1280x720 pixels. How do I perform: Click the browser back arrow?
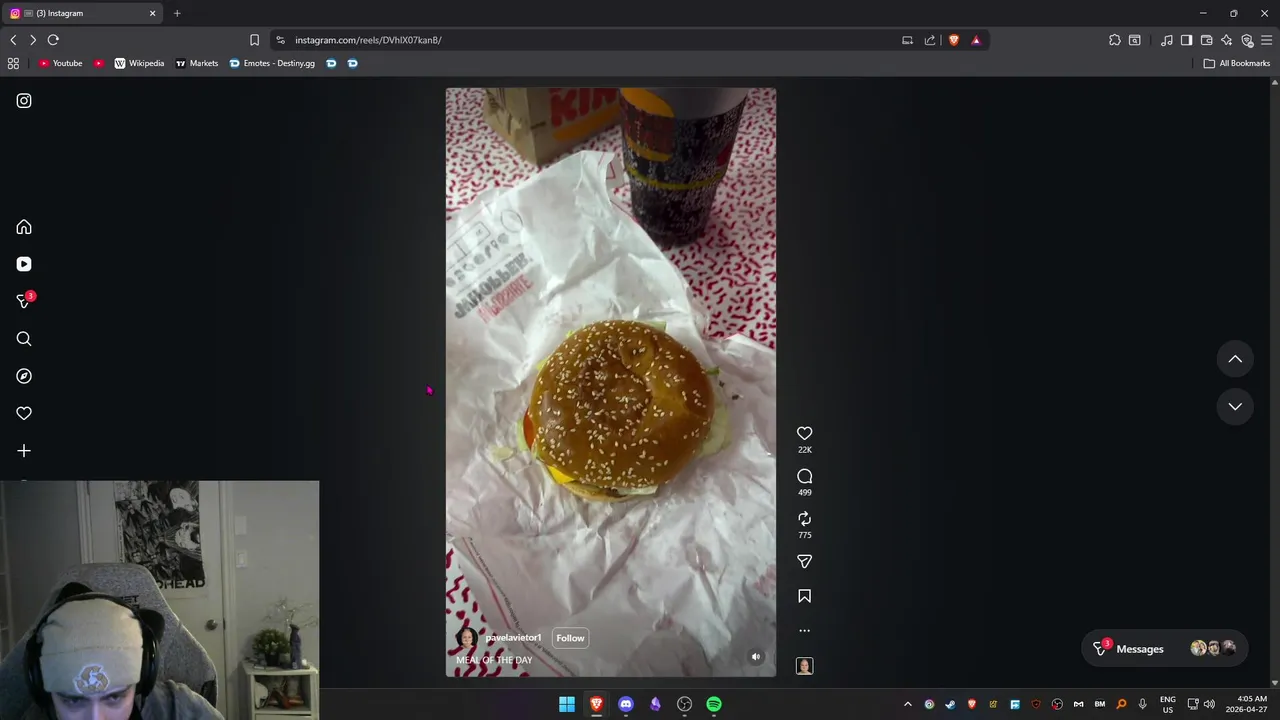coord(13,40)
